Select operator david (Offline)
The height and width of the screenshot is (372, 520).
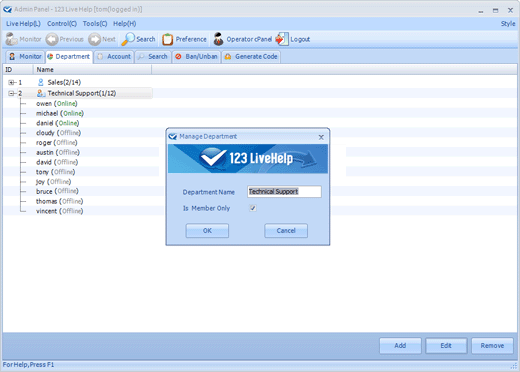tap(57, 162)
